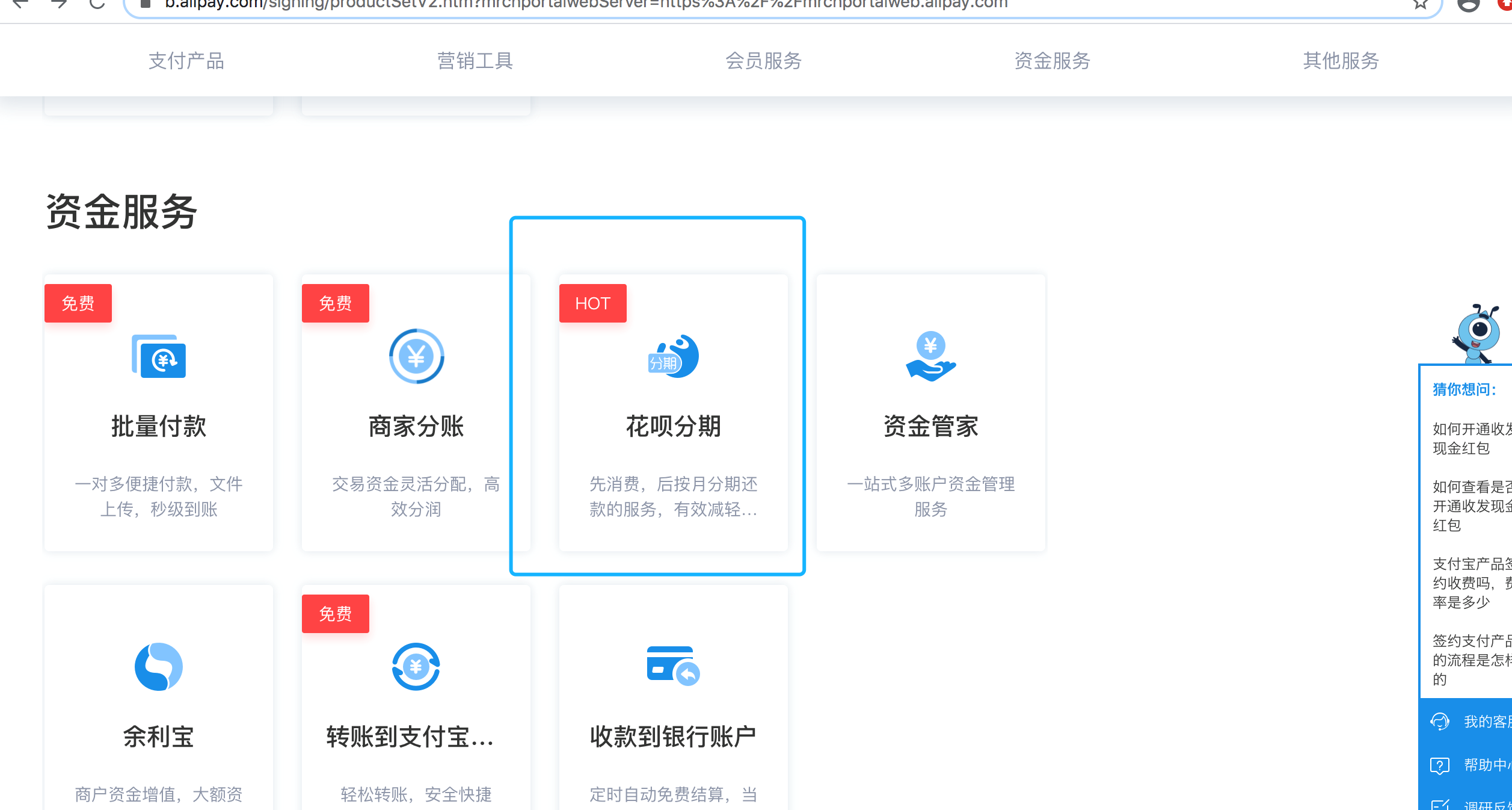
Task: Click the 免费 badge on 商家分账
Action: (336, 303)
